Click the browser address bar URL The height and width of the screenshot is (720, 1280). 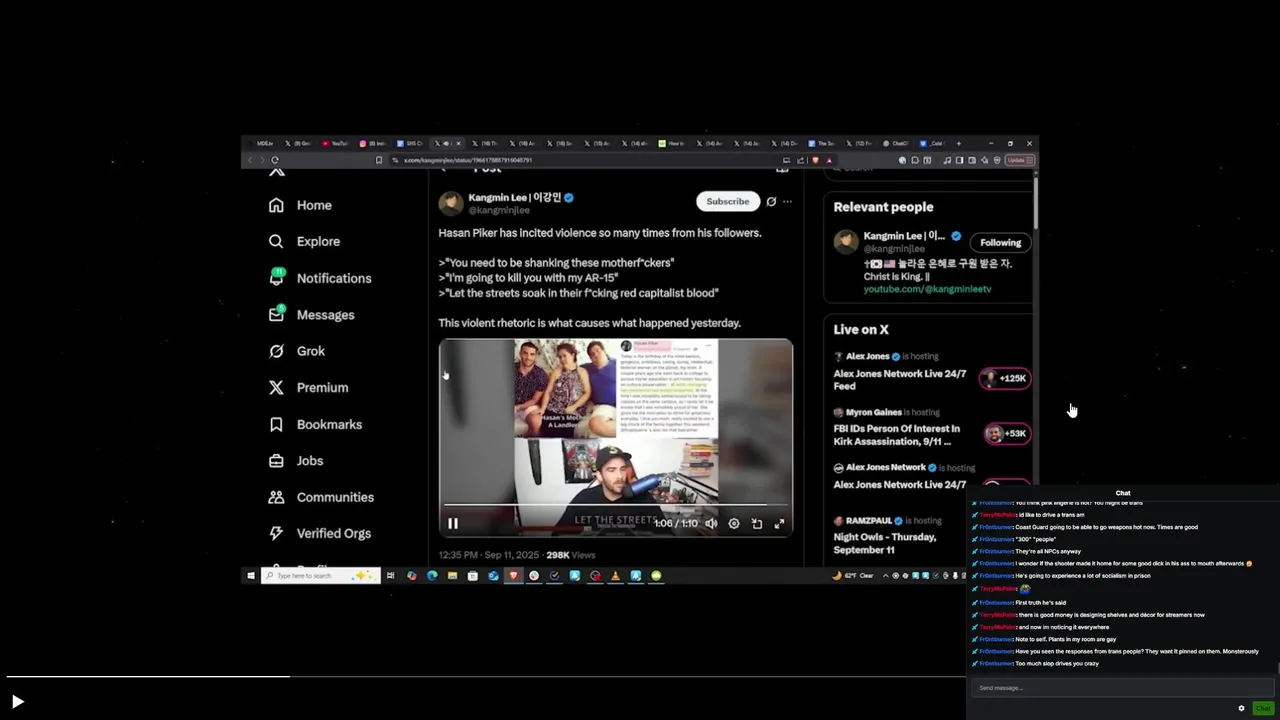coord(467,160)
